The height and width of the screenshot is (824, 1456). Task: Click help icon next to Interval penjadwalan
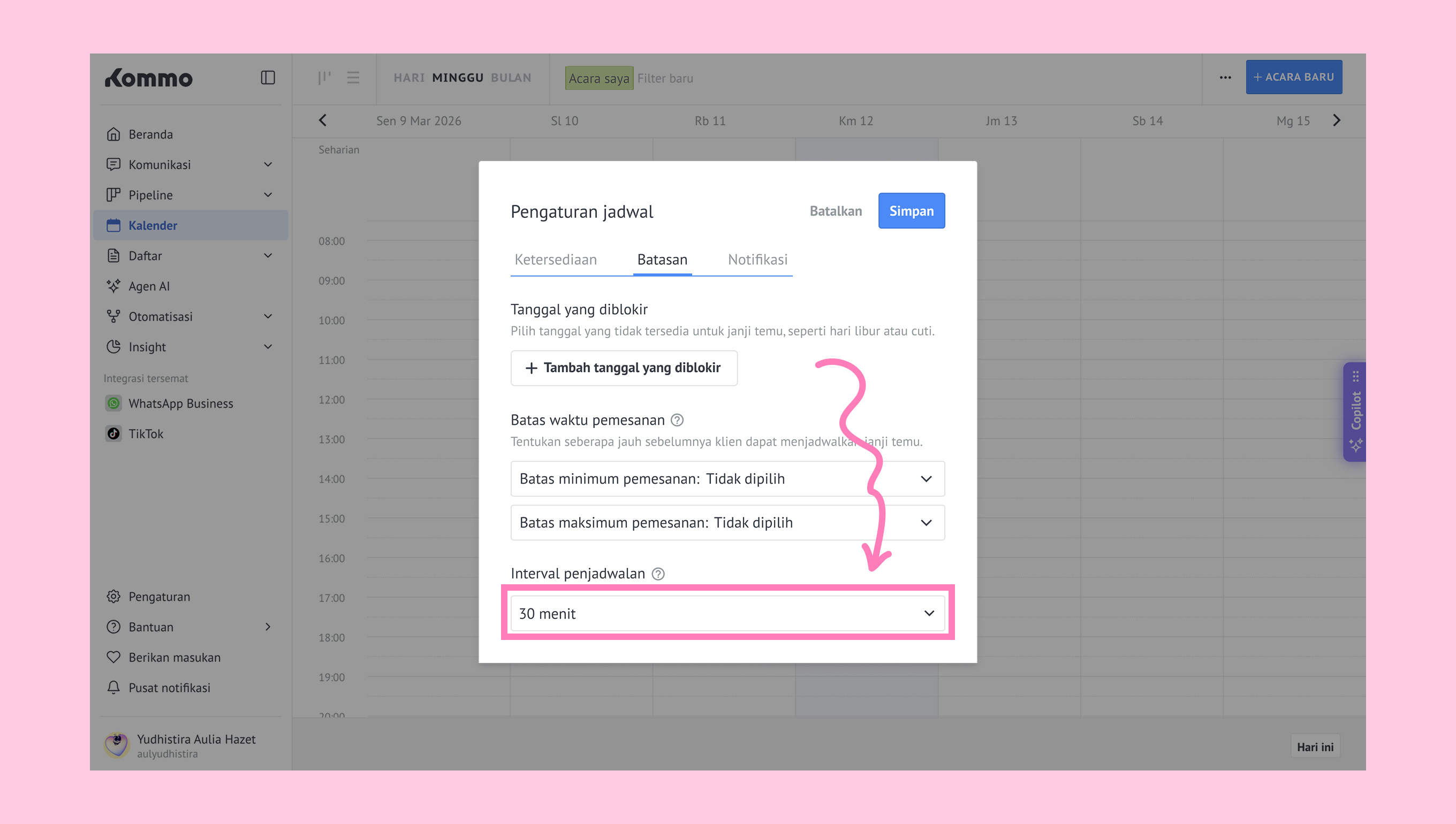[x=658, y=574]
